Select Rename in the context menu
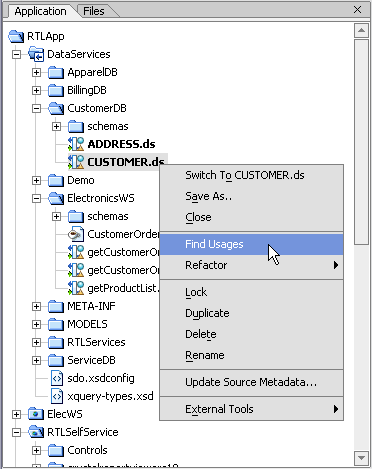This screenshot has width=372, height=469. click(251, 355)
